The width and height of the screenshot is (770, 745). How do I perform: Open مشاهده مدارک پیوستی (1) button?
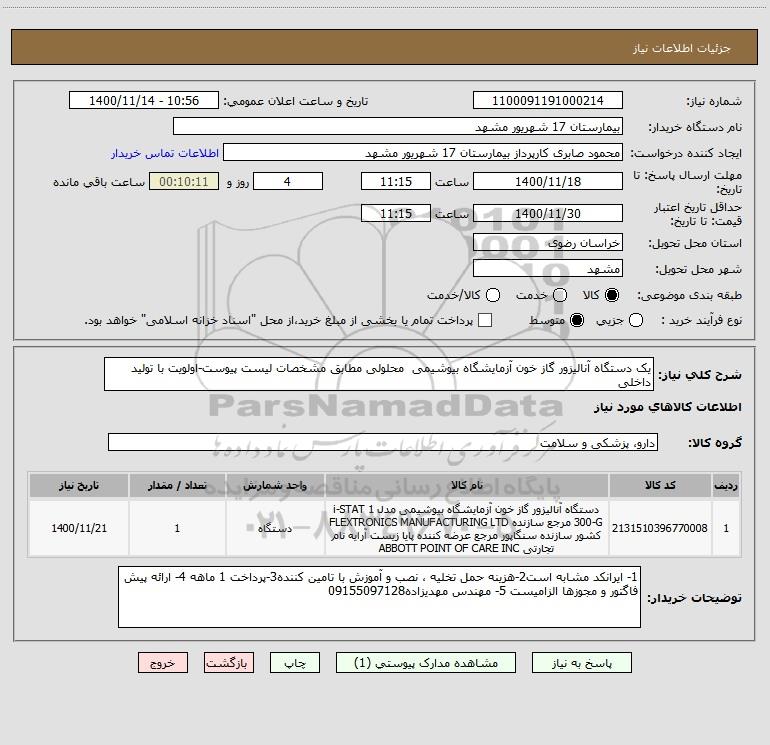pyautogui.click(x=426, y=662)
